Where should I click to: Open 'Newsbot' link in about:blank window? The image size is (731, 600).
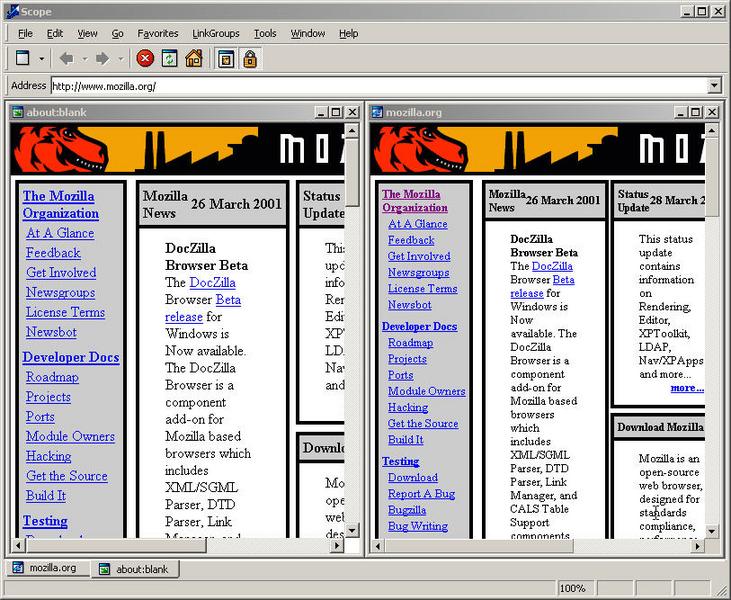tap(51, 332)
